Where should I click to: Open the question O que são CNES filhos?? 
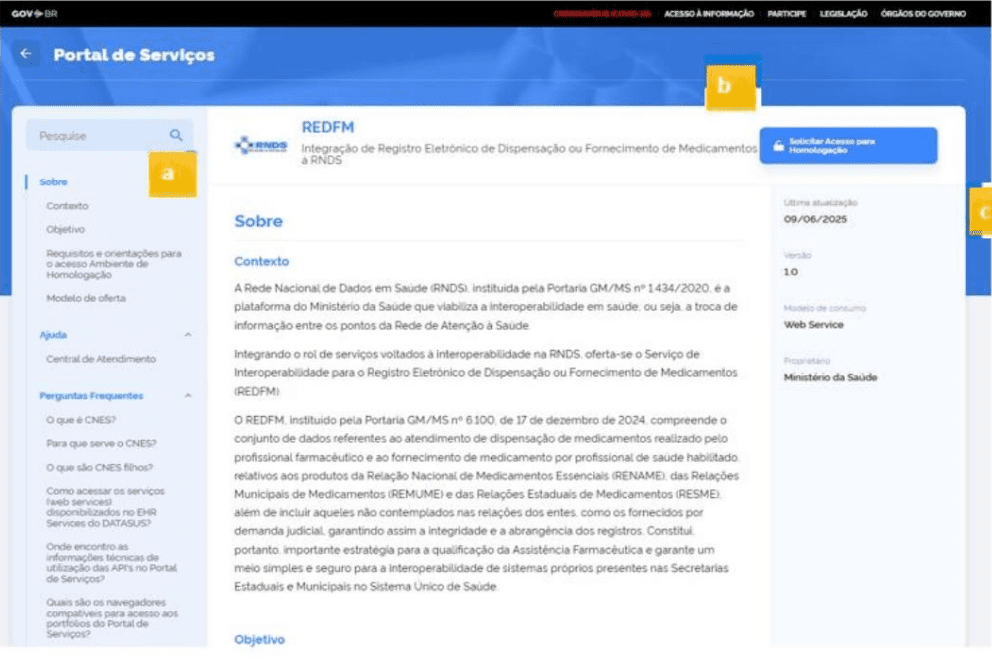click(x=99, y=467)
